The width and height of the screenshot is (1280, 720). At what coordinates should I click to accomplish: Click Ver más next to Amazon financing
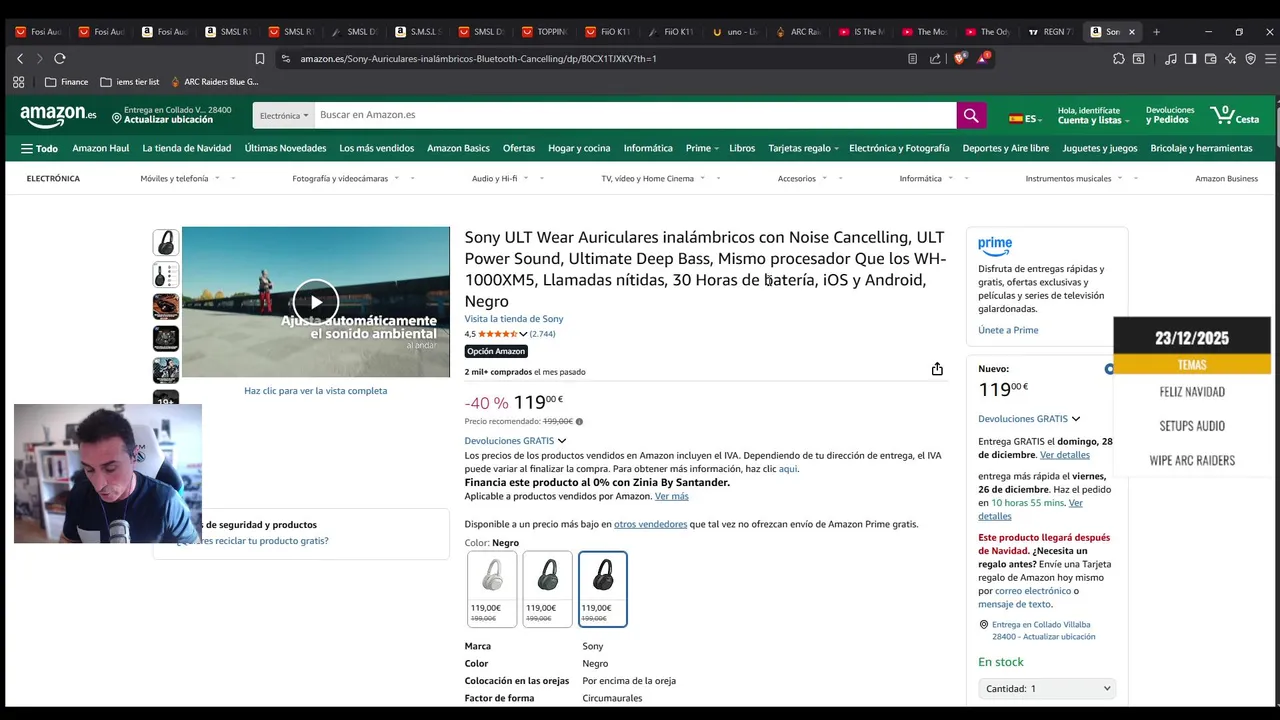[672, 496]
